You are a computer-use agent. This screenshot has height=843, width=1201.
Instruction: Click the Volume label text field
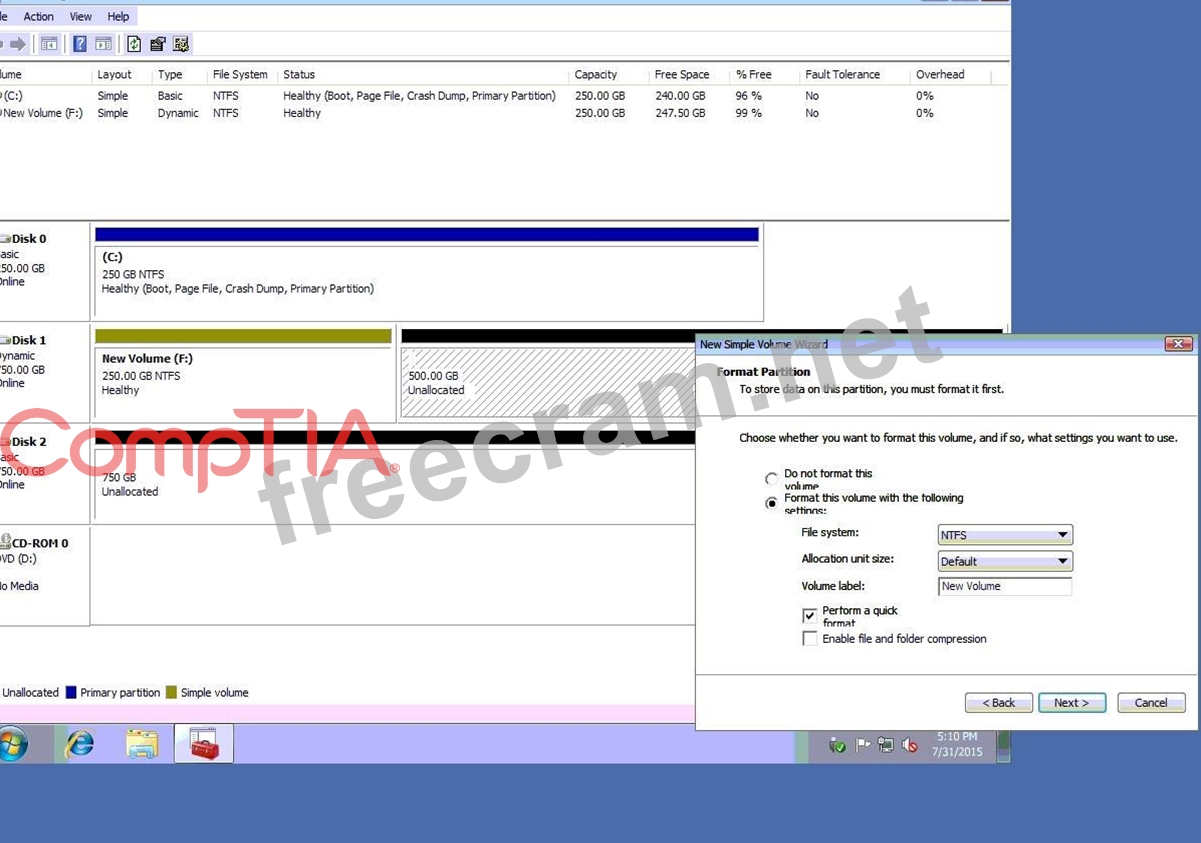[1005, 587]
